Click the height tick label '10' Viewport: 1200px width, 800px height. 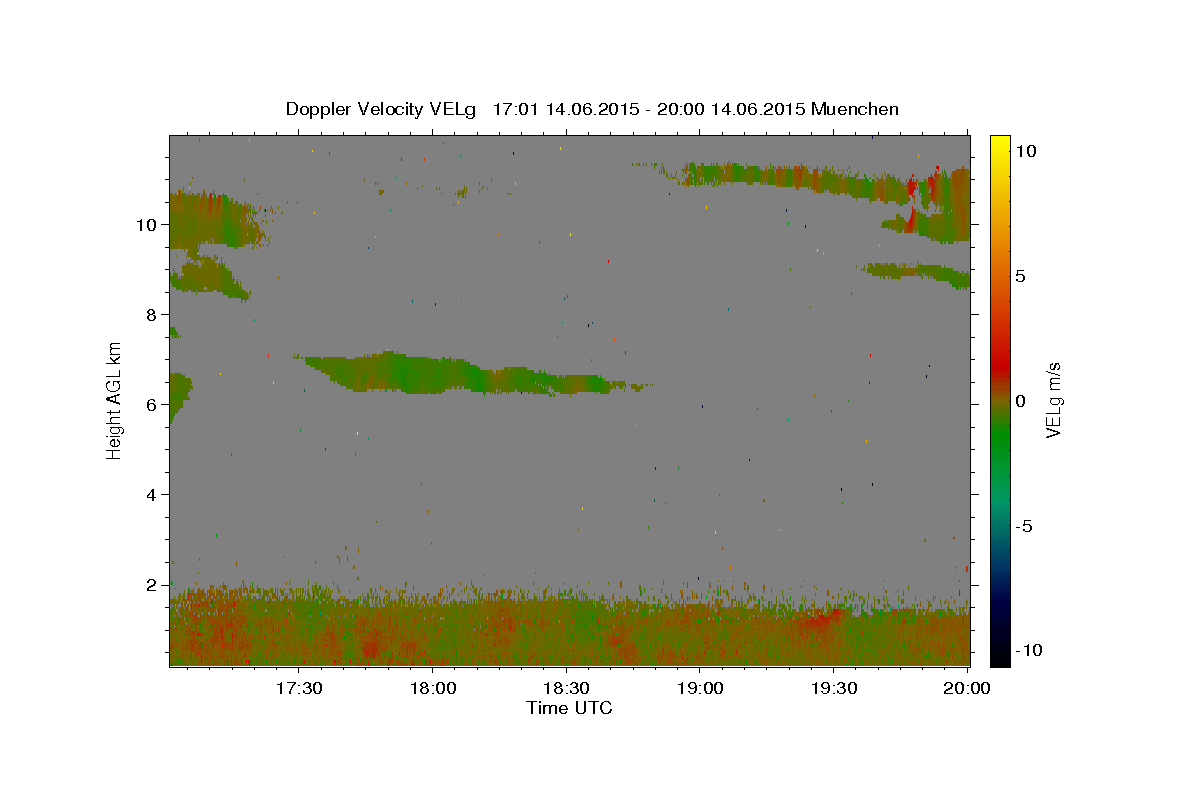click(x=149, y=224)
